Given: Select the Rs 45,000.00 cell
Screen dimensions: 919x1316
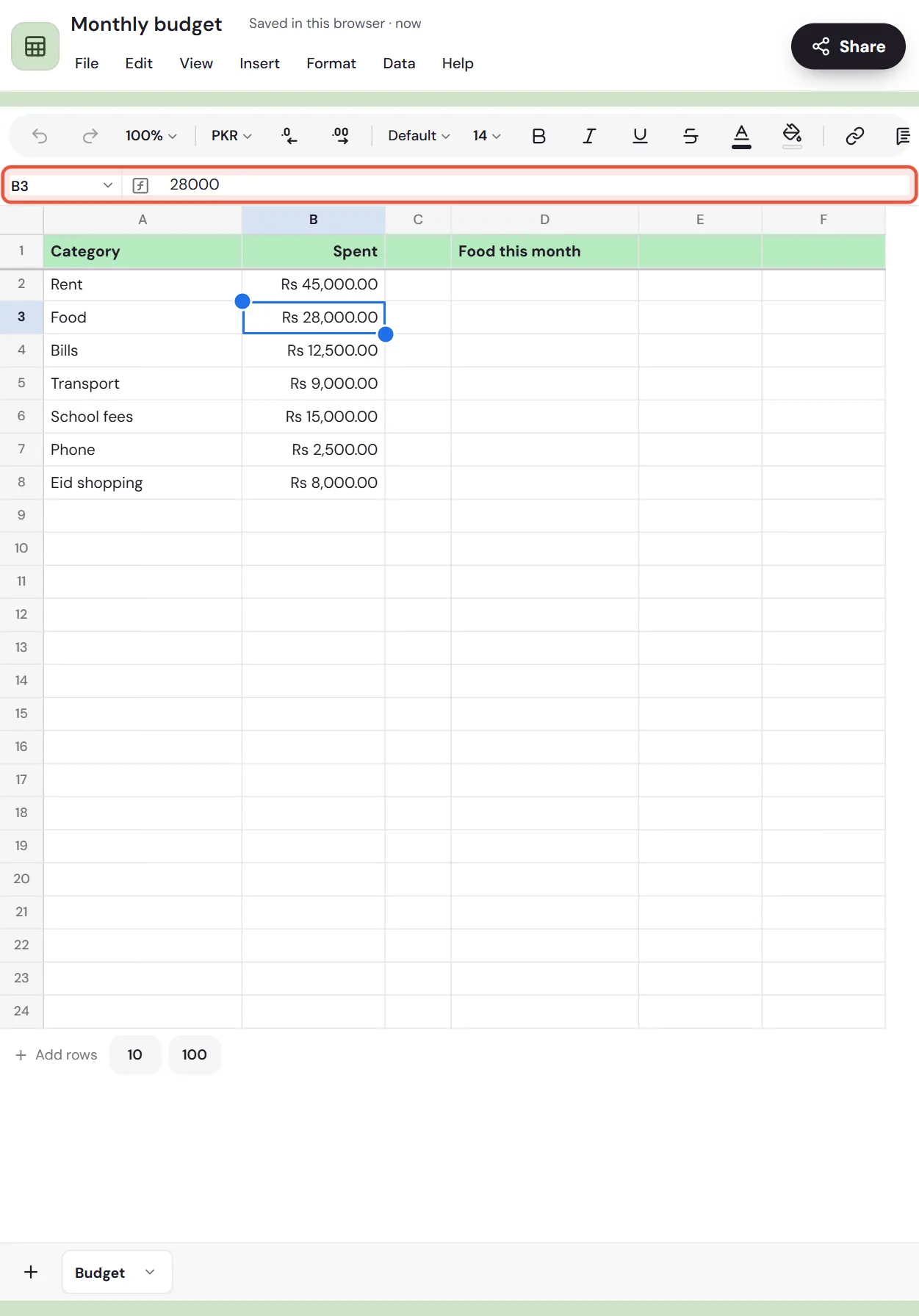Looking at the screenshot, I should (314, 284).
